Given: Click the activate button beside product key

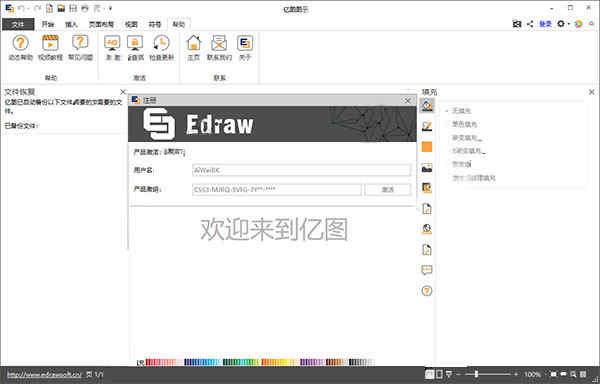Looking at the screenshot, I should (388, 189).
